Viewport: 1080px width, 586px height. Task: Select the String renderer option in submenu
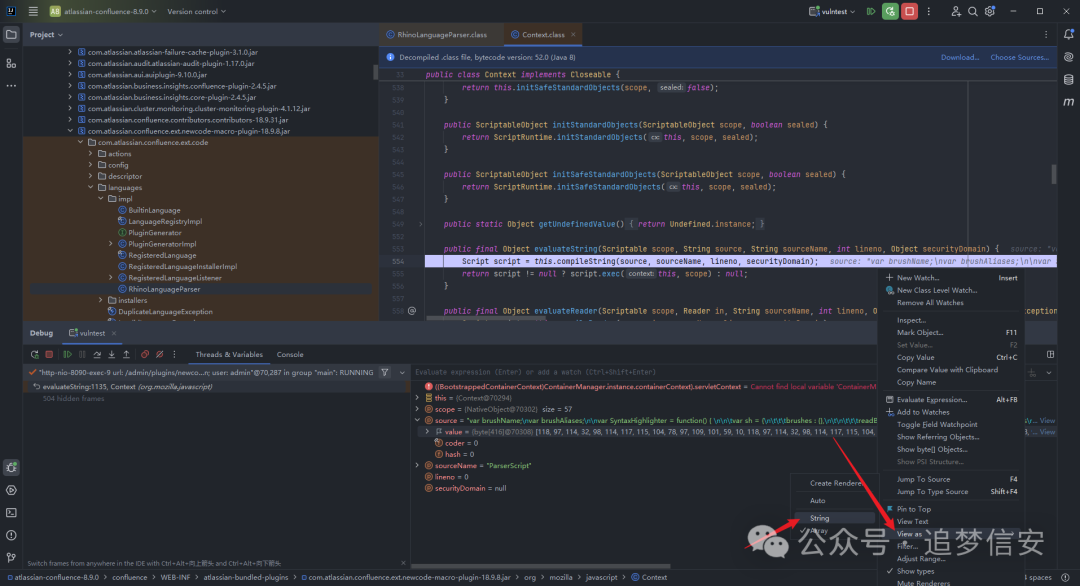tap(819, 518)
